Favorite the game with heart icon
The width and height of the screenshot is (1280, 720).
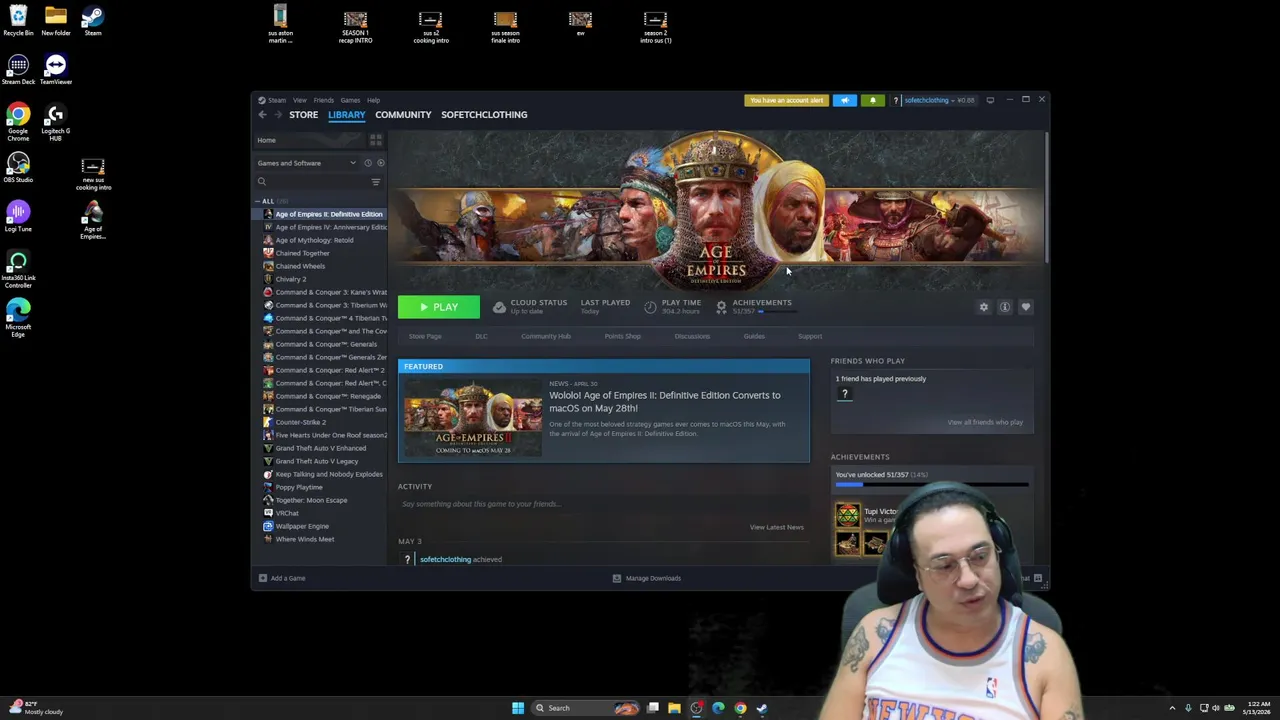1026,307
